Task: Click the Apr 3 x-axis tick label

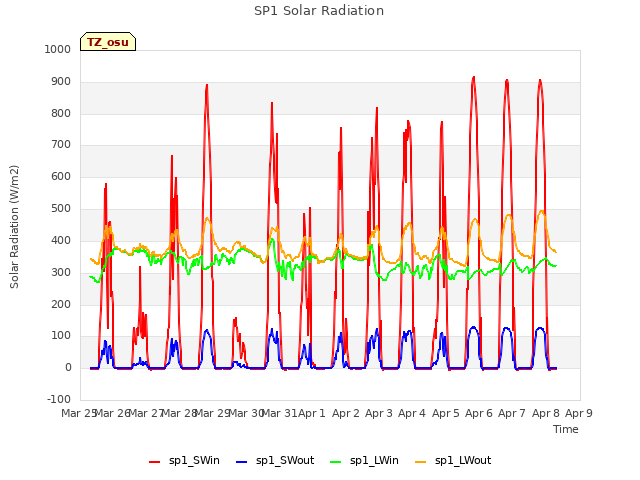Action: tap(379, 413)
